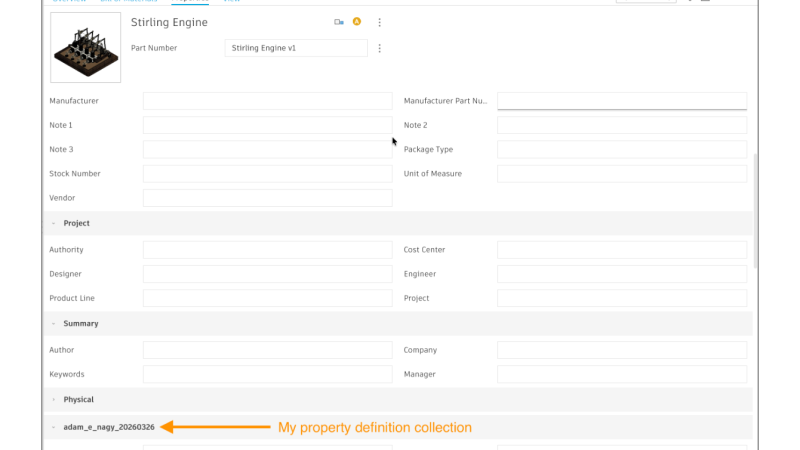Focus the Company input field
Image resolution: width=800 pixels, height=450 pixels.
[622, 350]
